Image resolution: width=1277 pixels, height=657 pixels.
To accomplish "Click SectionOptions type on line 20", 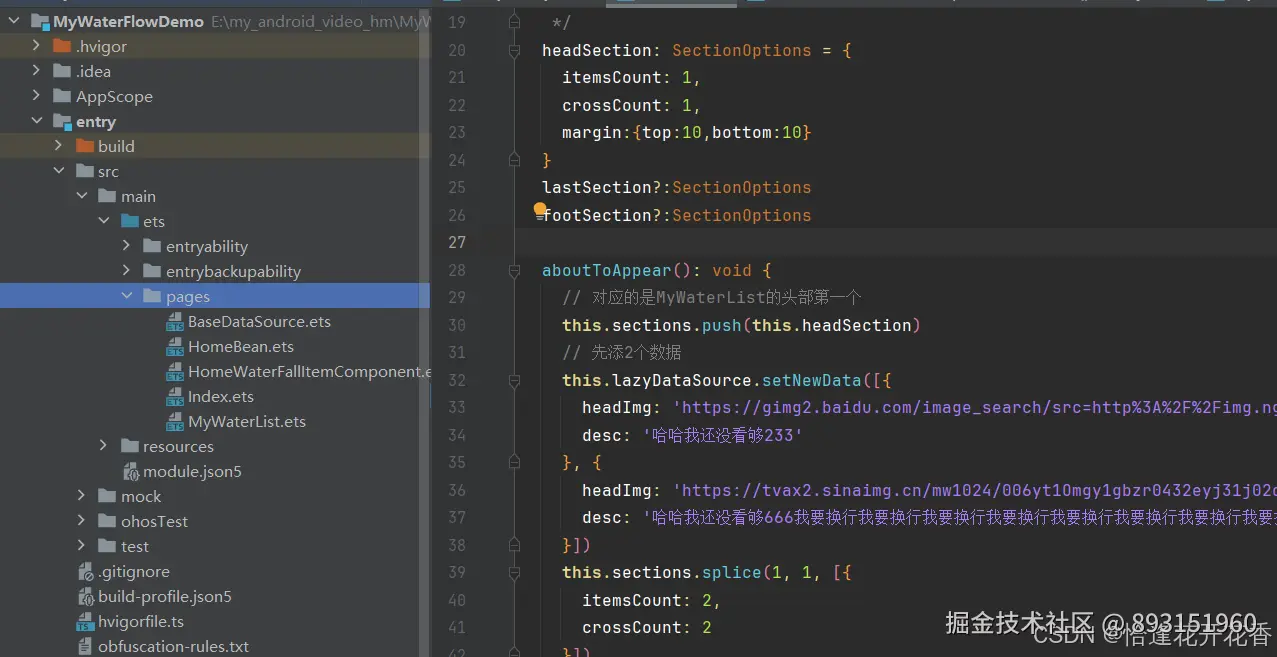I will coord(742,50).
